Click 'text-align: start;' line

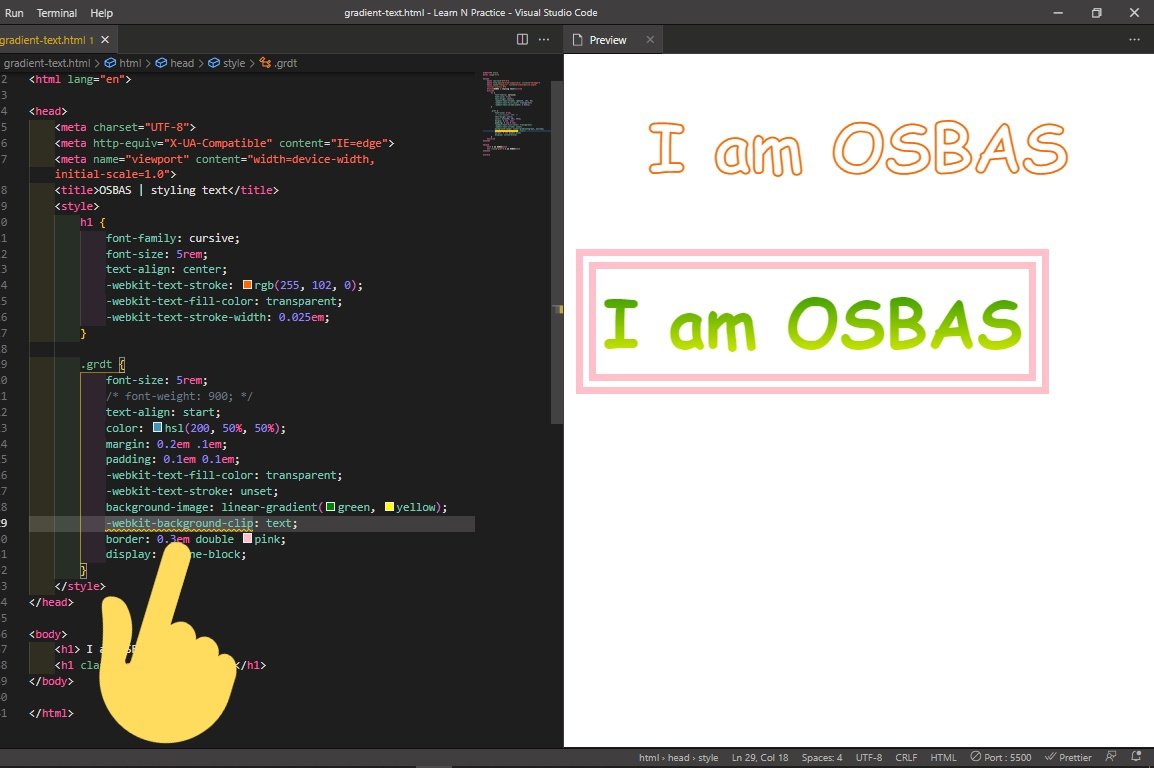(x=163, y=412)
